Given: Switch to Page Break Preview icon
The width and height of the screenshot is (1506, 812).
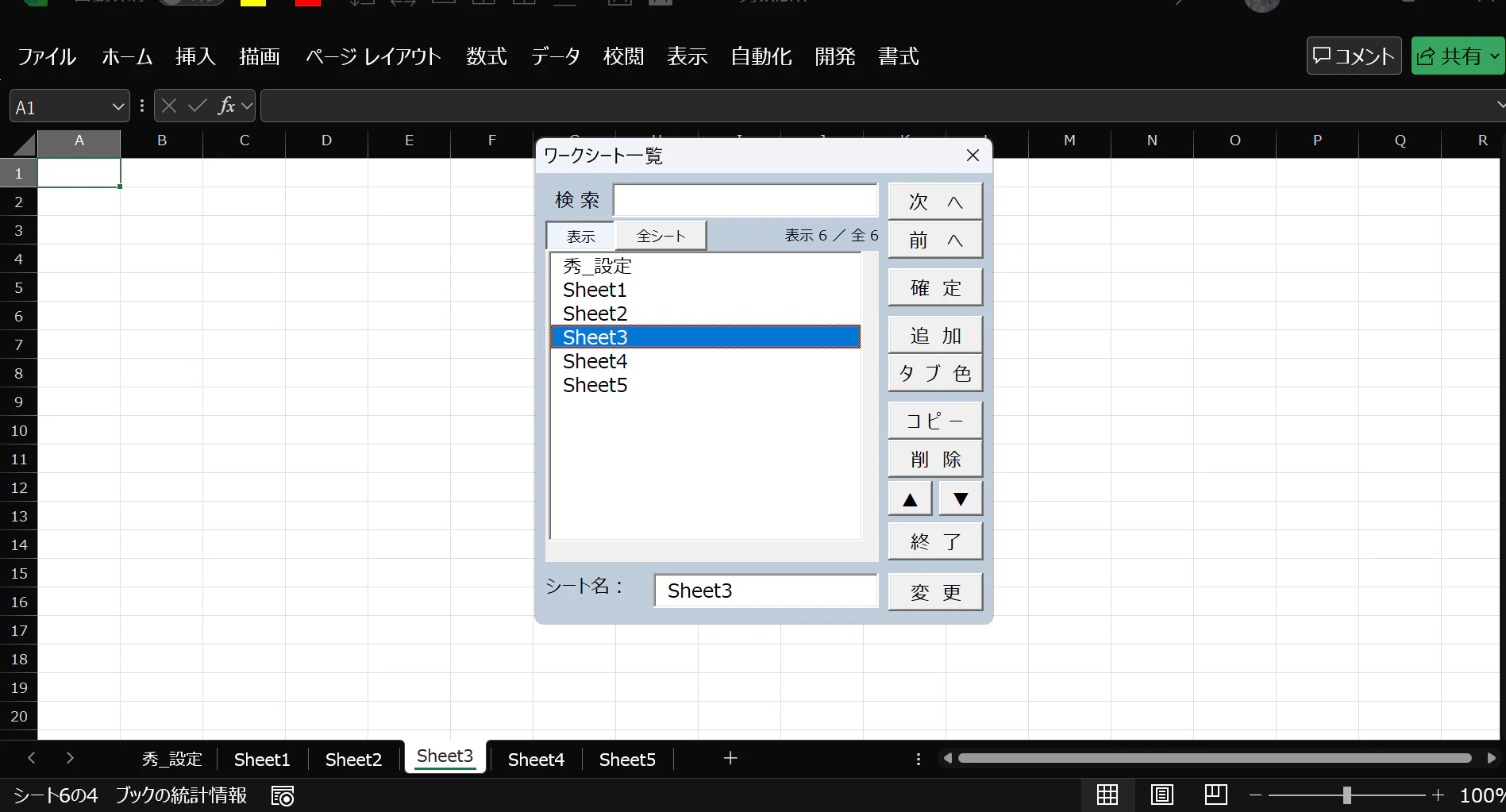Looking at the screenshot, I should click(1215, 795).
